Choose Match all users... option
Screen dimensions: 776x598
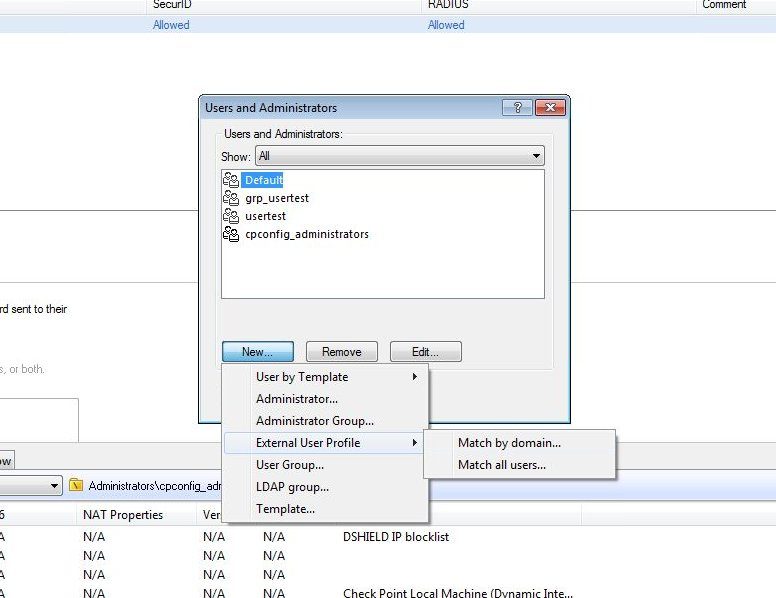[x=502, y=465]
